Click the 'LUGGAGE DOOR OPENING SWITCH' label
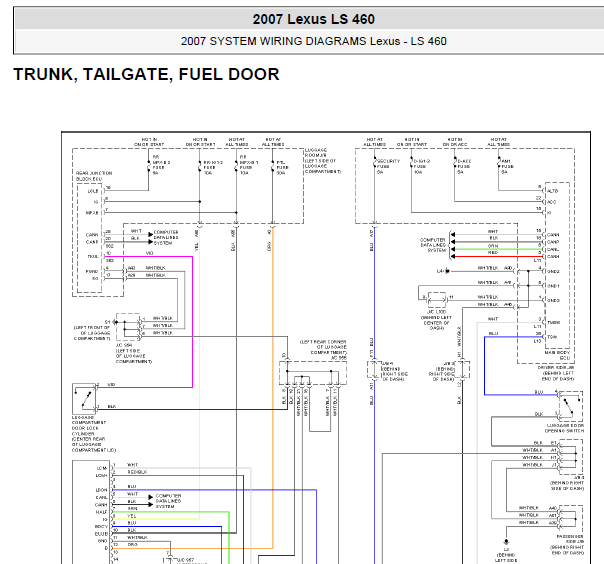The height and width of the screenshot is (564, 604). (x=564, y=428)
